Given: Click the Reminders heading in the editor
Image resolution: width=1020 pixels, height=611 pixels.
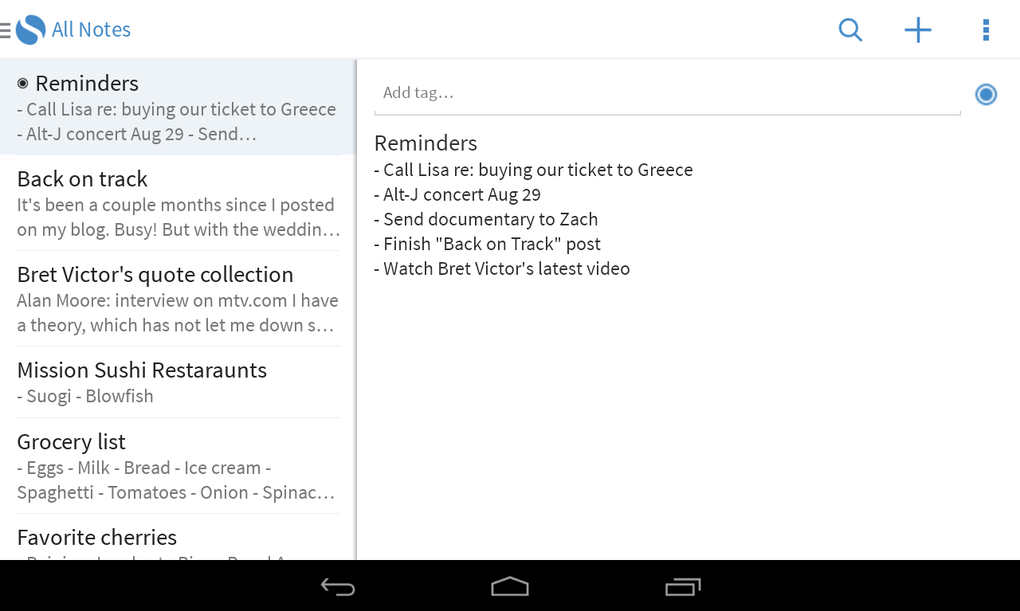Looking at the screenshot, I should (425, 143).
